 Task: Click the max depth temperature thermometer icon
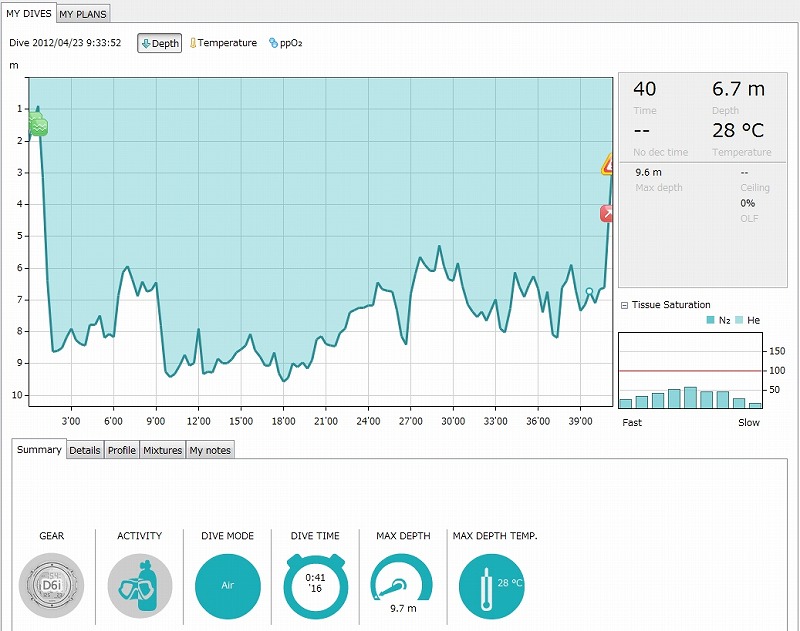pos(491,586)
